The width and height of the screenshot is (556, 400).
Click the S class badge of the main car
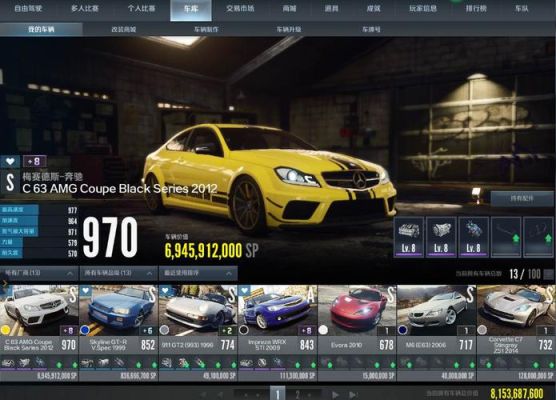pyautogui.click(x=10, y=182)
